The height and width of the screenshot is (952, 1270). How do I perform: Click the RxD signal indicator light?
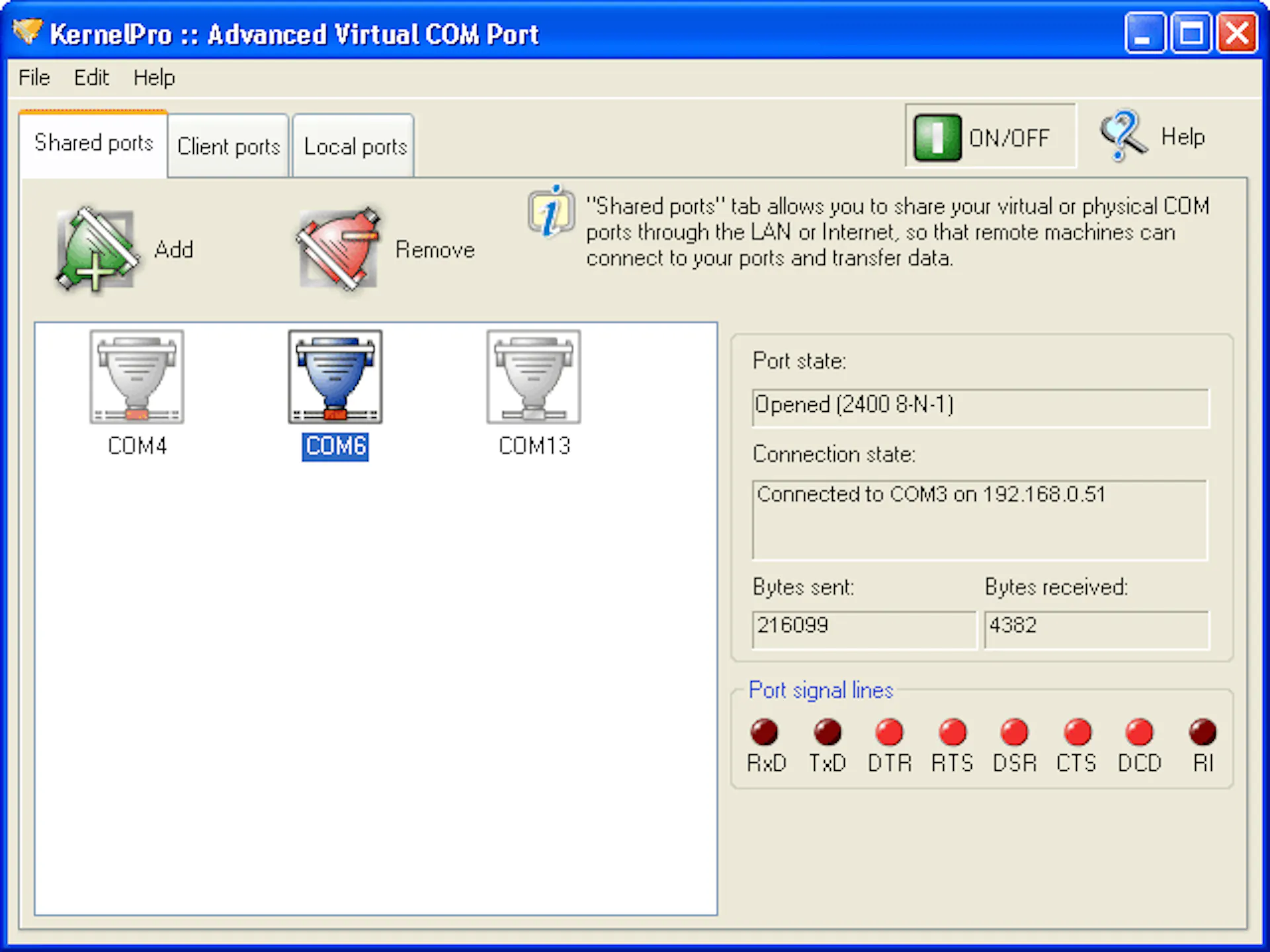click(x=765, y=732)
